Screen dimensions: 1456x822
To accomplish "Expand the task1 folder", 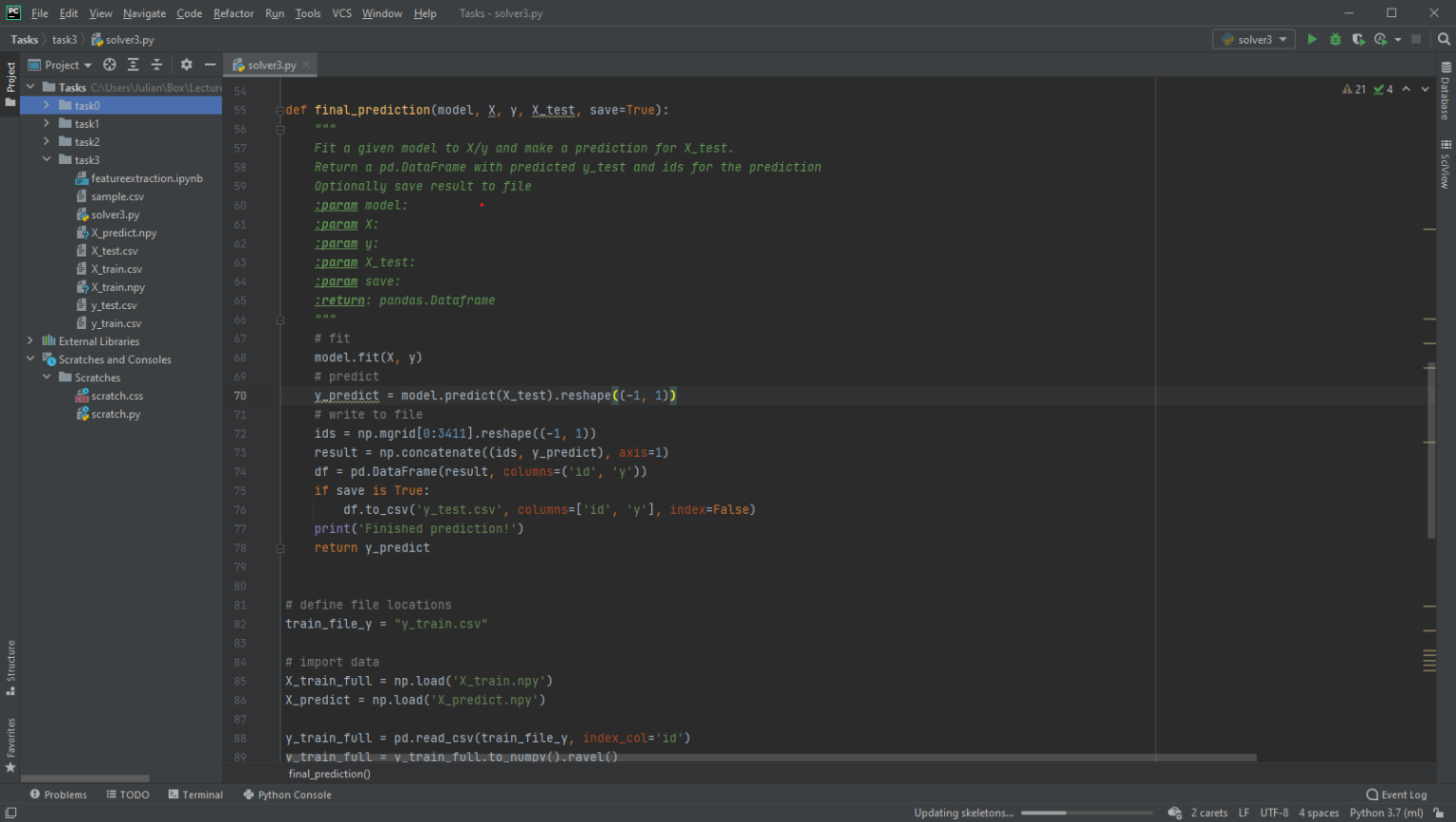I will (x=45, y=123).
